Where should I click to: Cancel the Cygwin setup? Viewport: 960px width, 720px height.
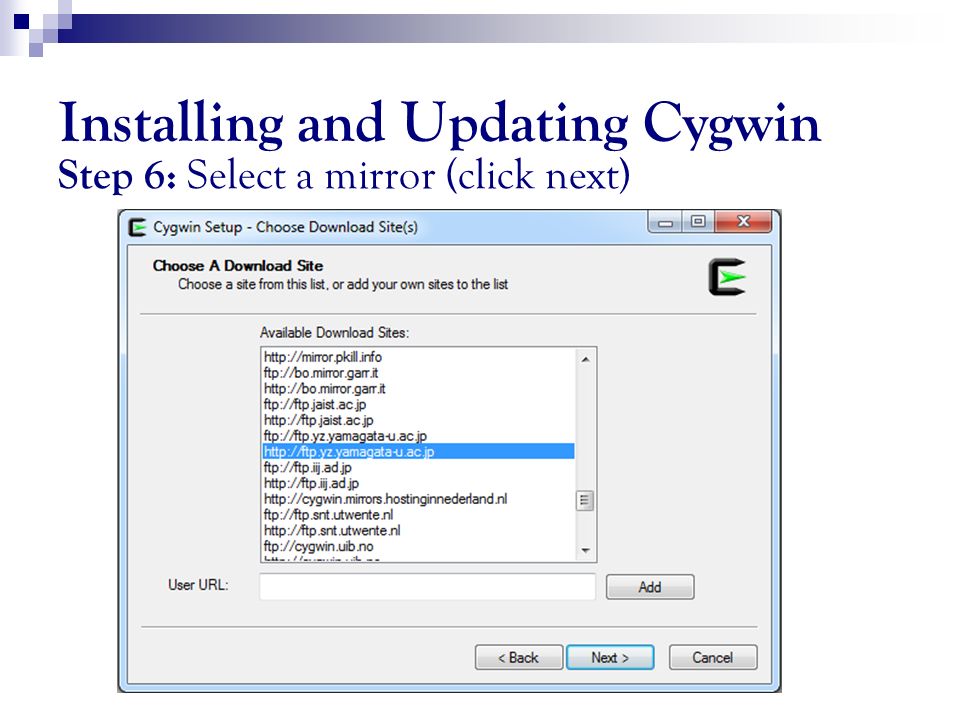pos(713,658)
